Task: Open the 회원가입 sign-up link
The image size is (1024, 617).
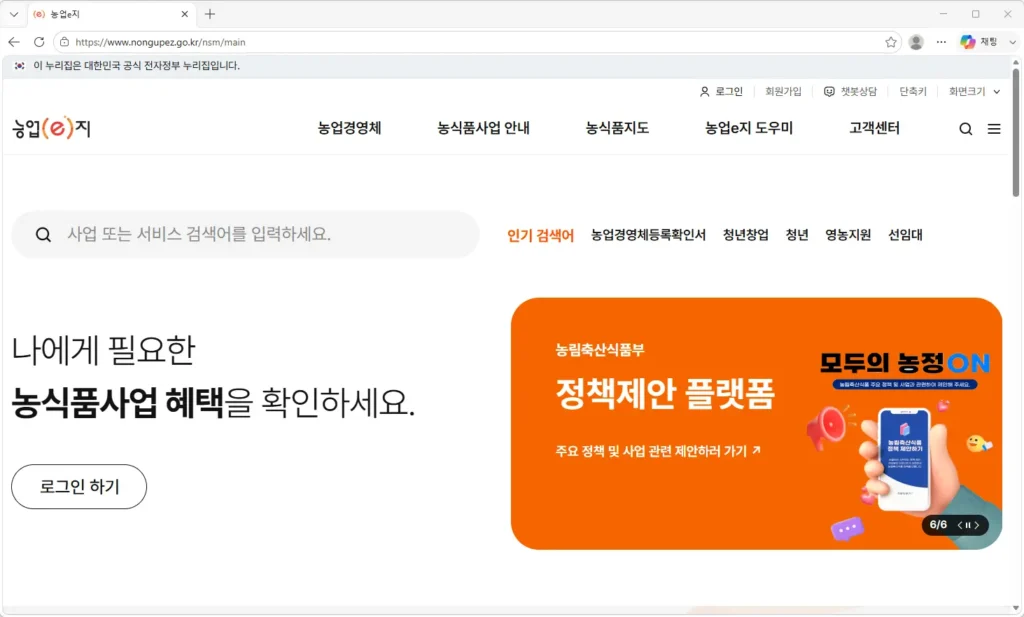Action: (783, 91)
